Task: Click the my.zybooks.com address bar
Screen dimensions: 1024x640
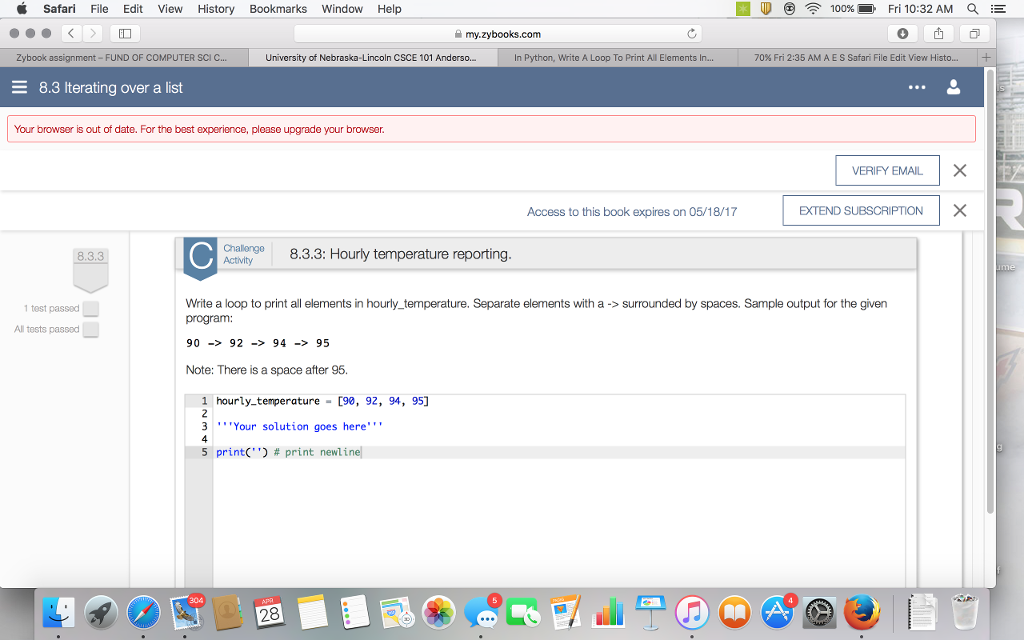Action: click(498, 34)
